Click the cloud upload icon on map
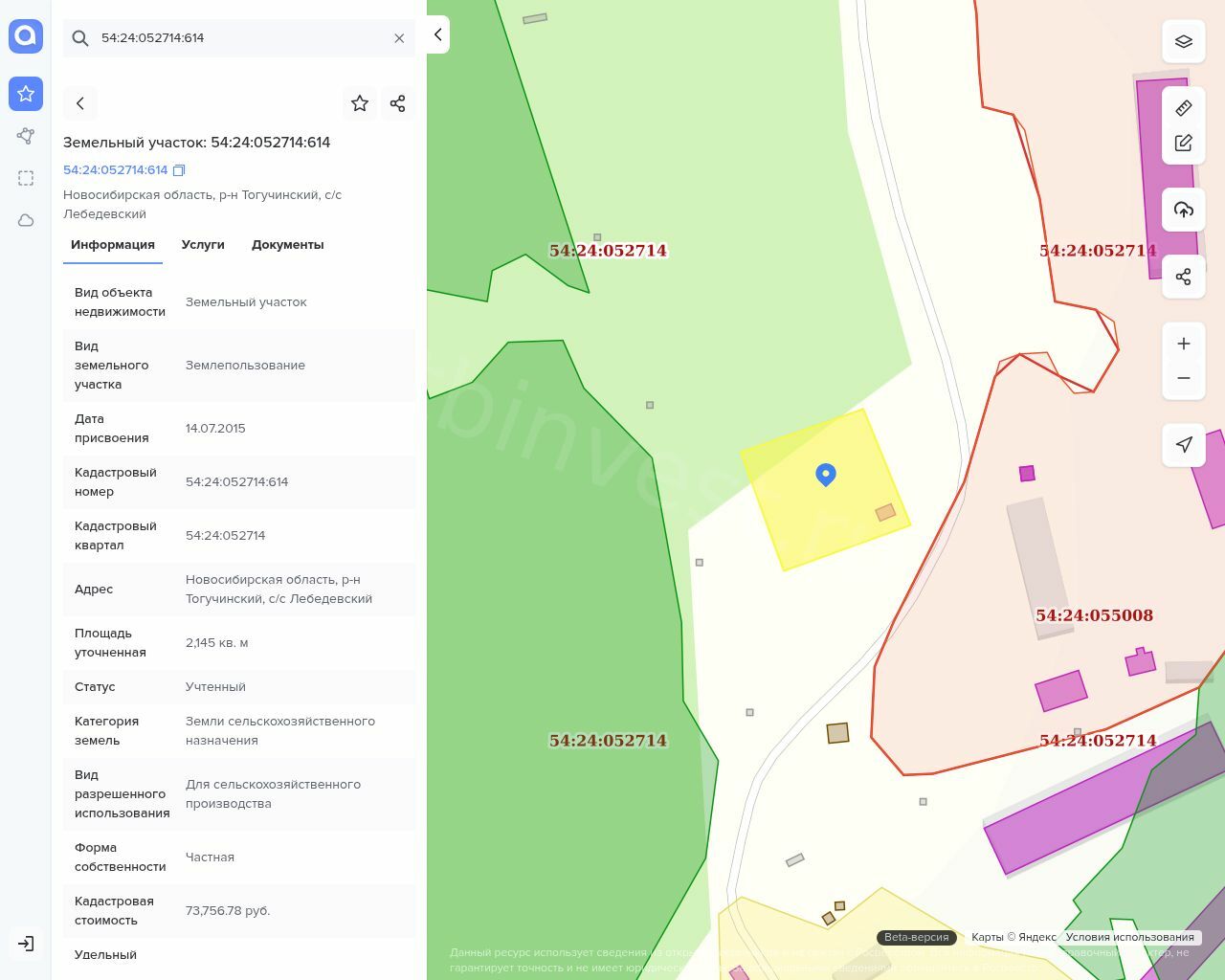Image resolution: width=1225 pixels, height=980 pixels. tap(1183, 210)
